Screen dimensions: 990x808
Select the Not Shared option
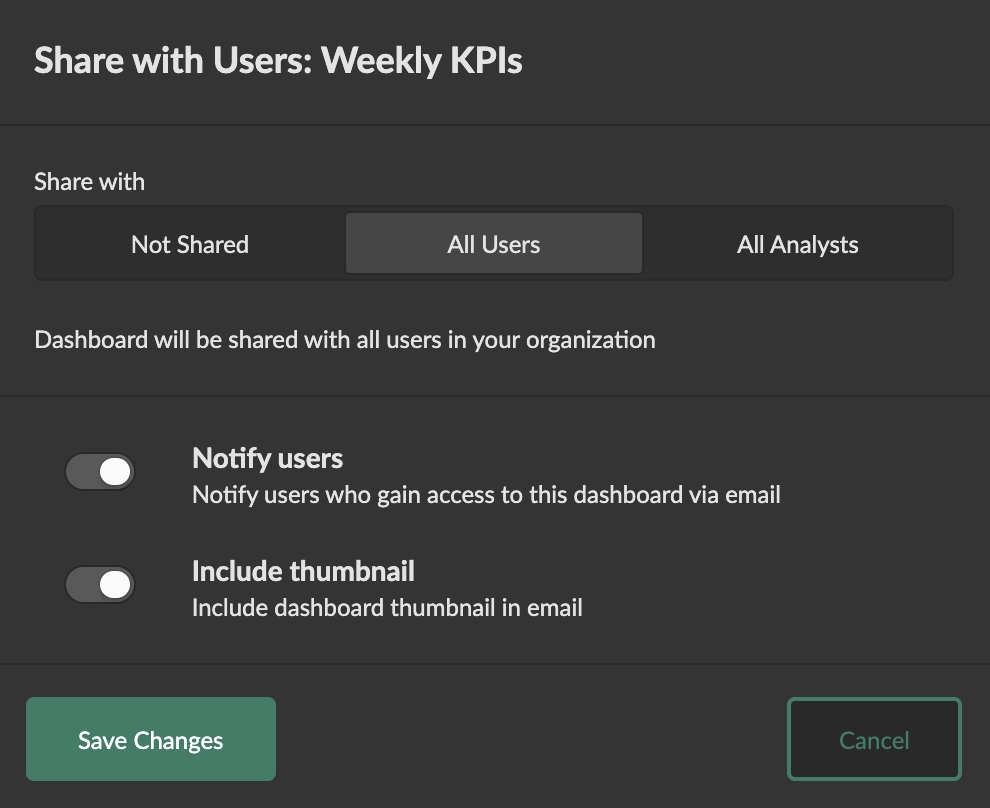[x=190, y=244]
